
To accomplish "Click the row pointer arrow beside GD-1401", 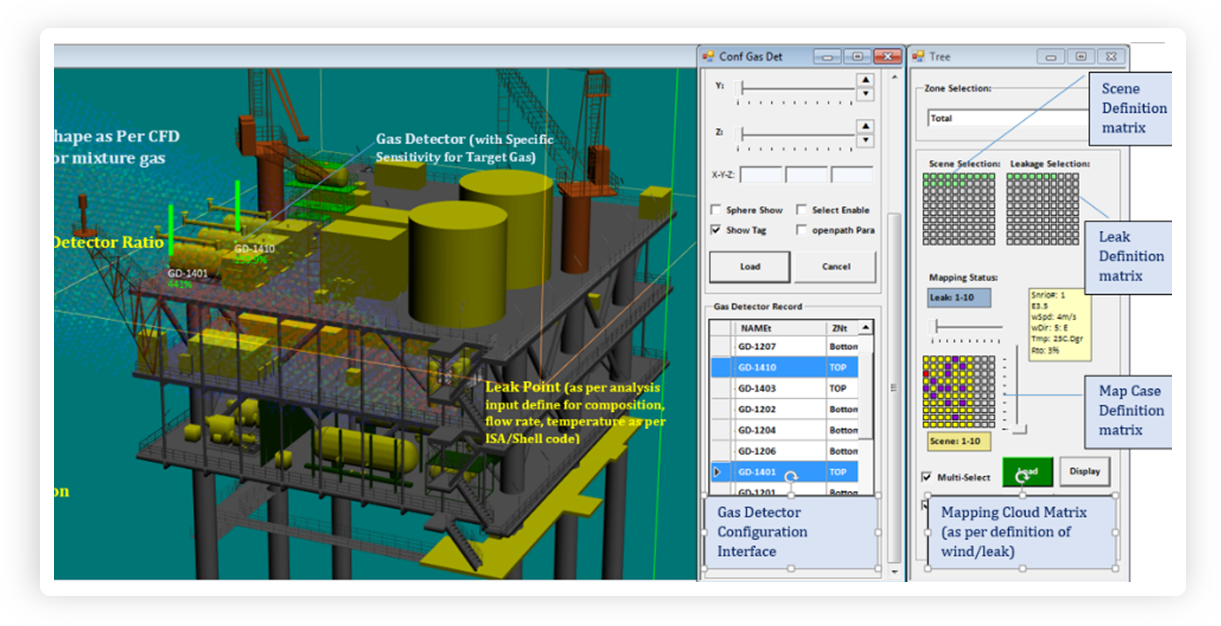I will (x=717, y=472).
